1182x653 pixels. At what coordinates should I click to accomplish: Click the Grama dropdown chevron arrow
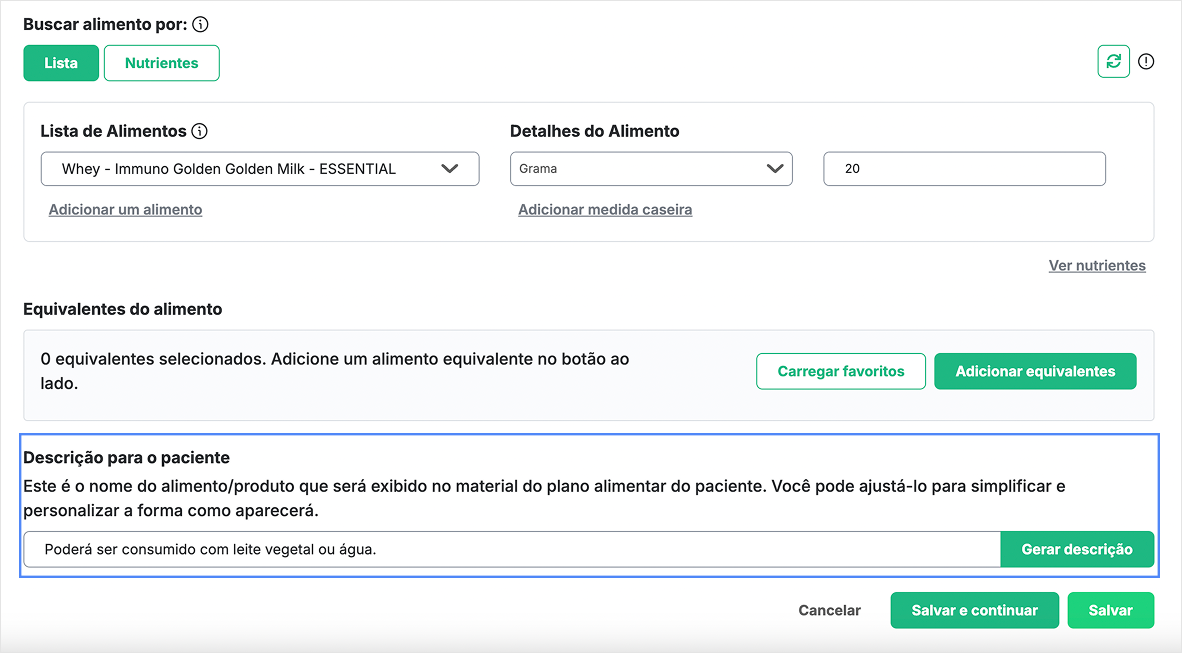click(x=775, y=169)
